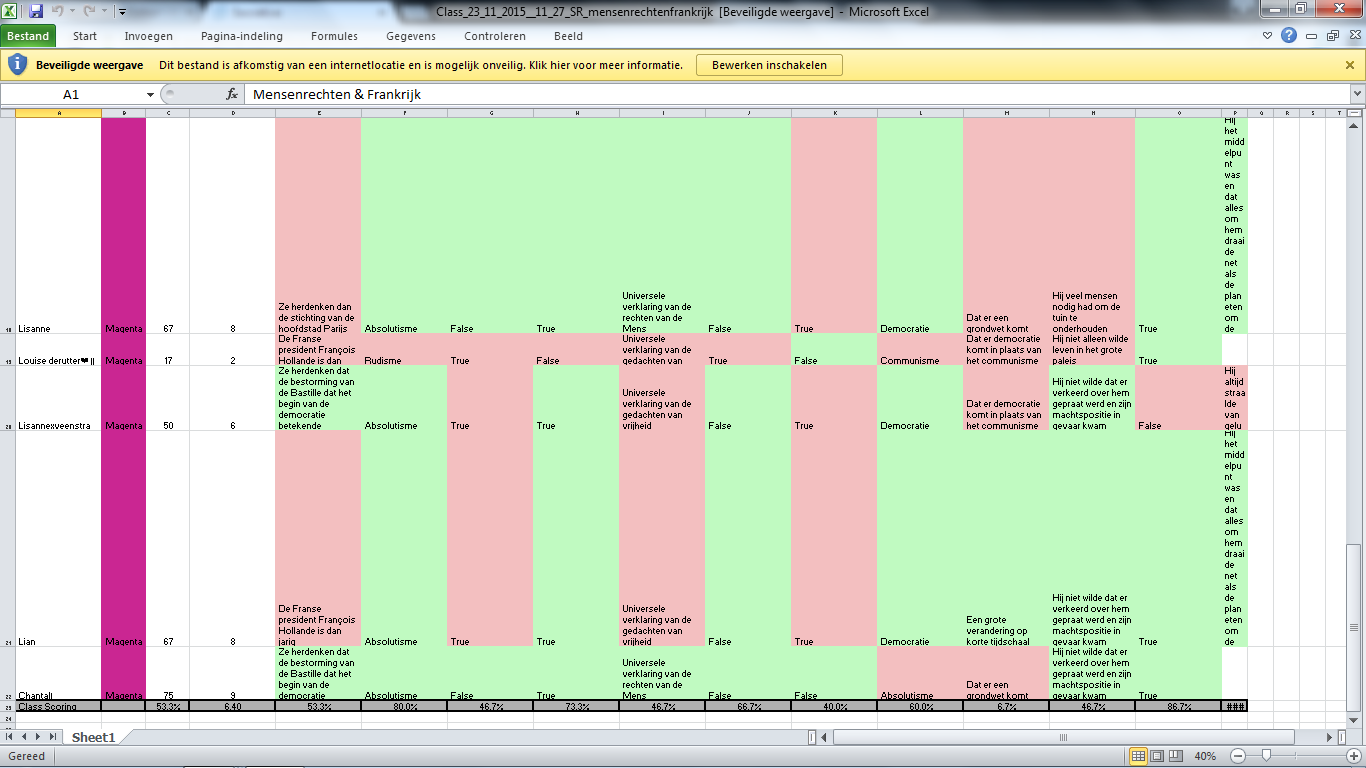Select the 6.40 class scoring cell
Image resolution: width=1366 pixels, height=768 pixels.
tap(233, 706)
